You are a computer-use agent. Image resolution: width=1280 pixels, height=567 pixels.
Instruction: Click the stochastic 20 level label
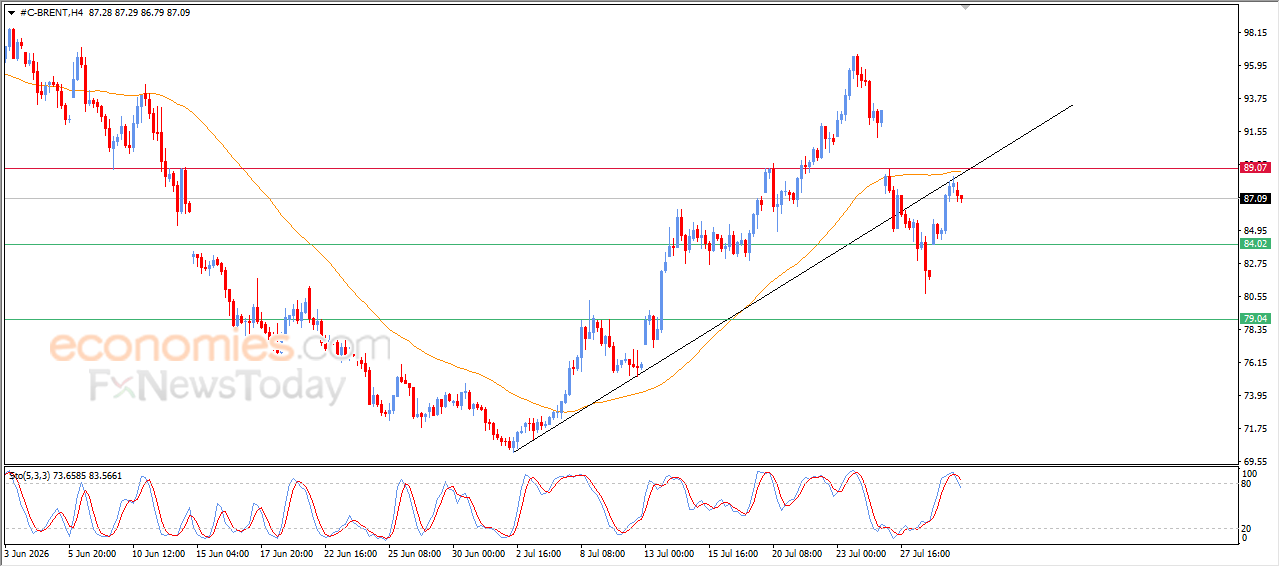(x=1246, y=528)
